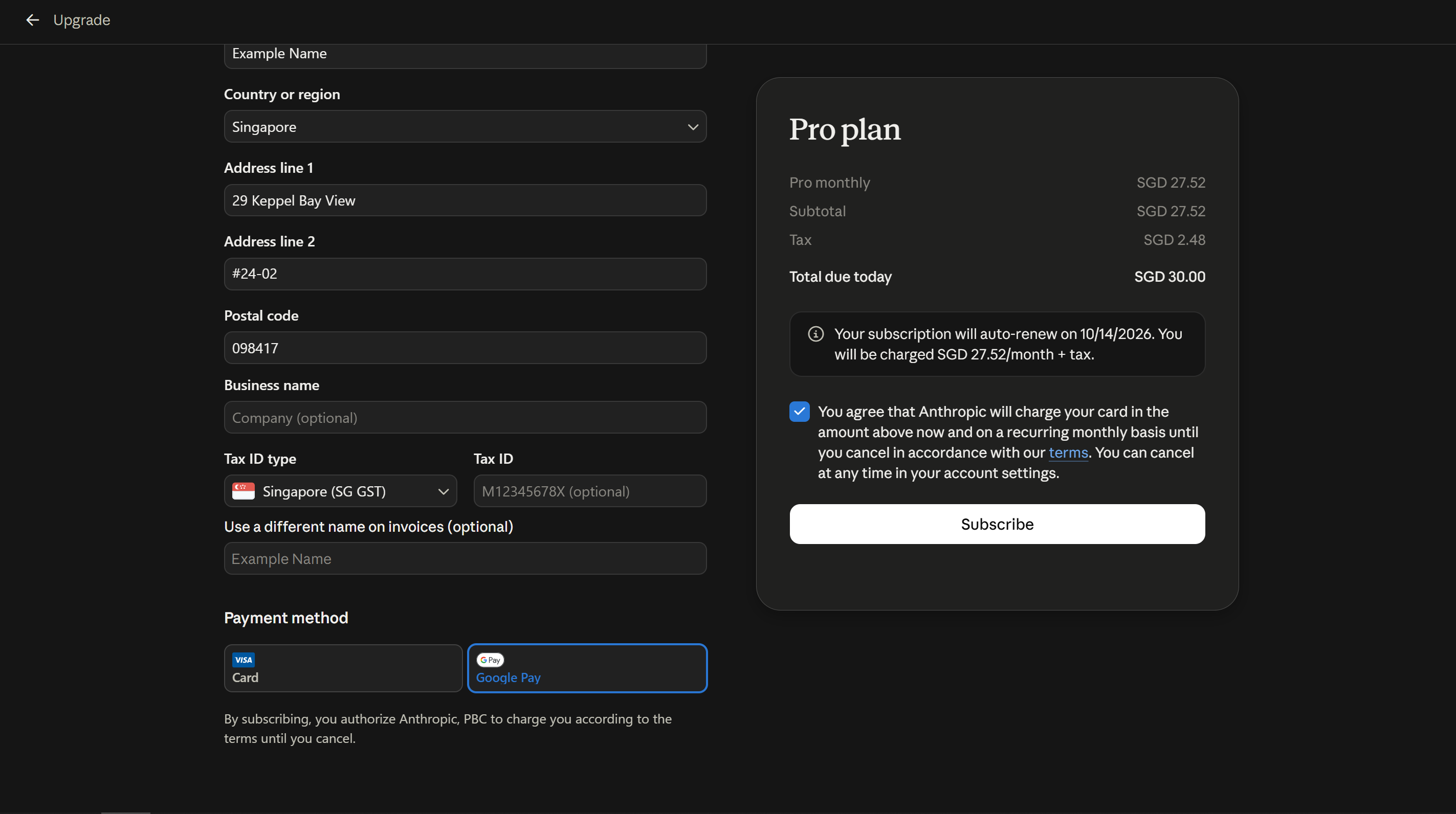Open the terms link in agreement text
Viewport: 1456px width, 814px height.
(1068, 453)
